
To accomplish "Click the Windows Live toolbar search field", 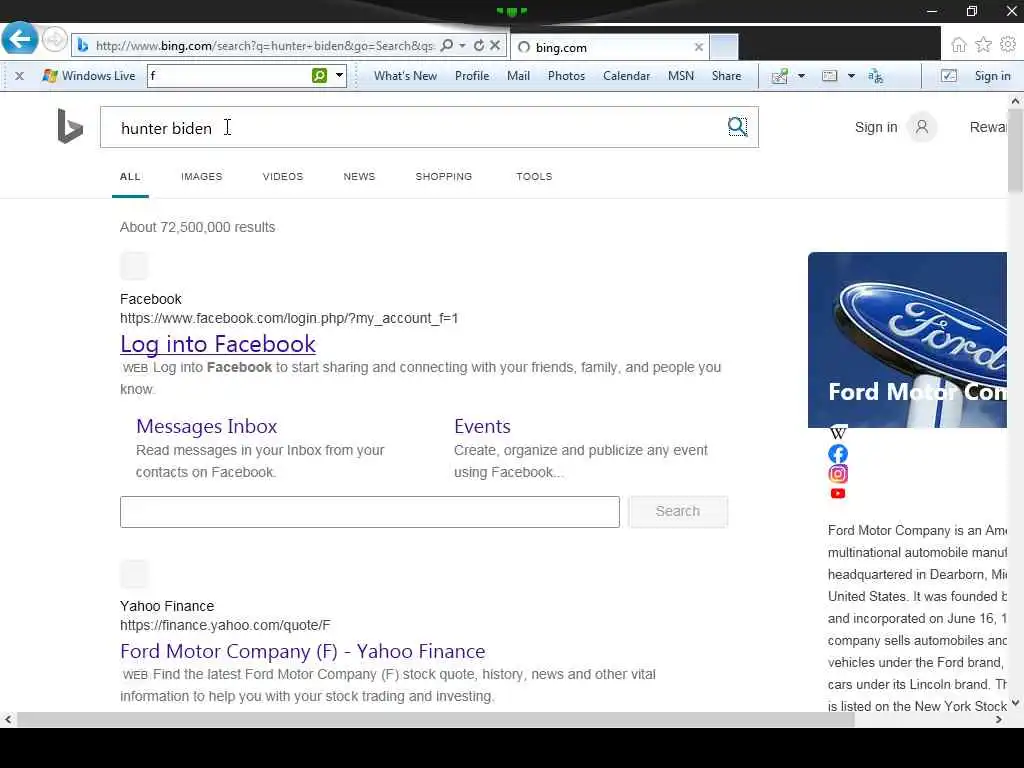I will point(229,76).
